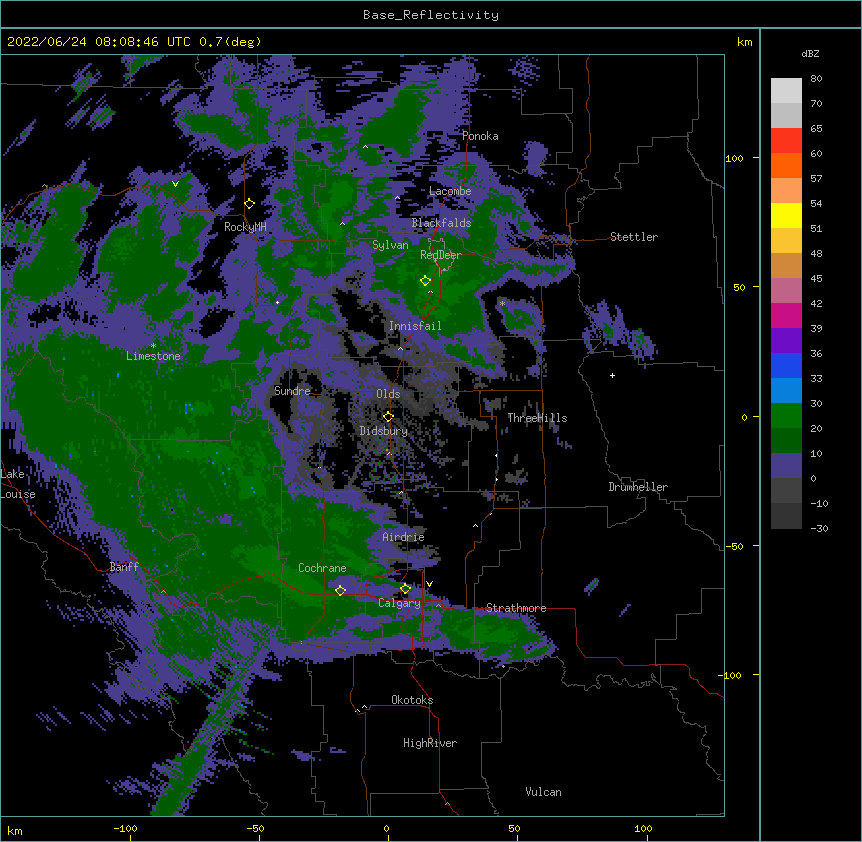Select the Strathmore label
This screenshot has height=842, width=862.
click(516, 608)
